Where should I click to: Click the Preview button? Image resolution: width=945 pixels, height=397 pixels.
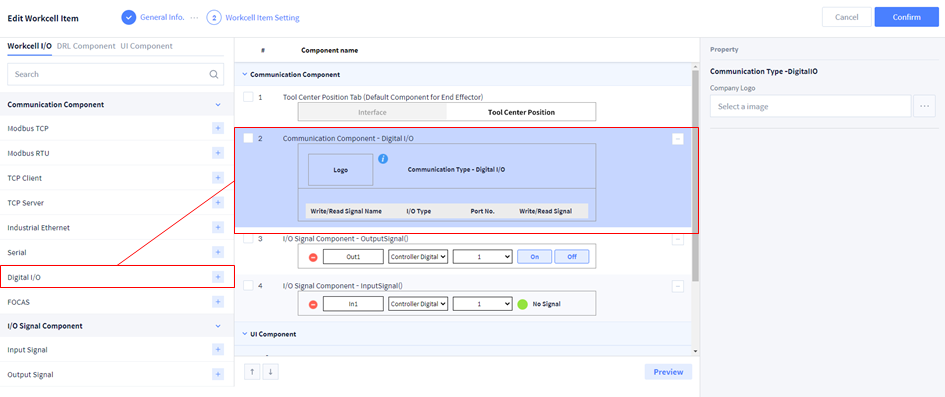668,372
